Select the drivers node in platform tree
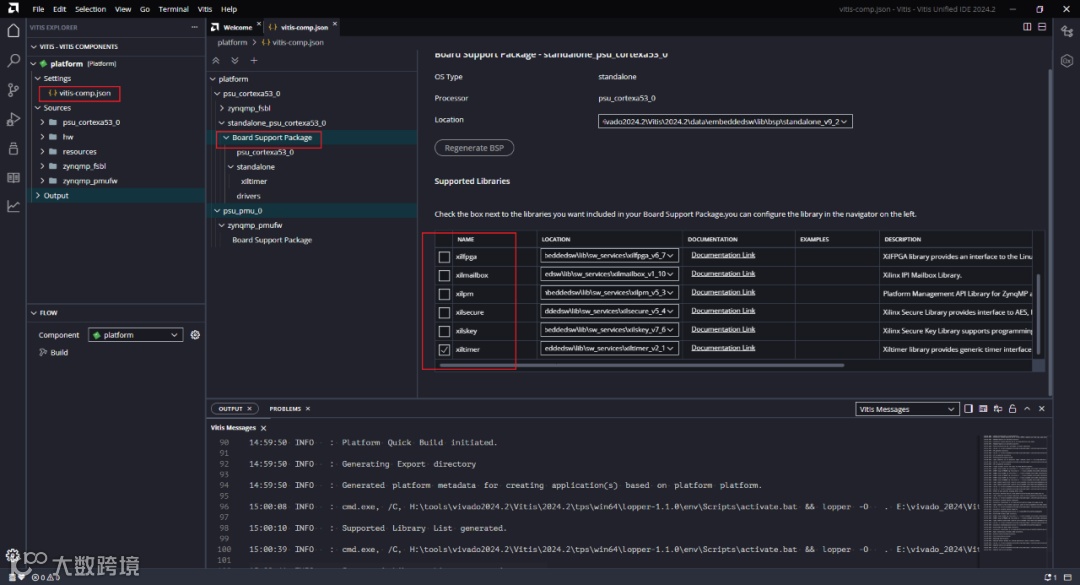This screenshot has width=1080, height=585. [x=248, y=196]
